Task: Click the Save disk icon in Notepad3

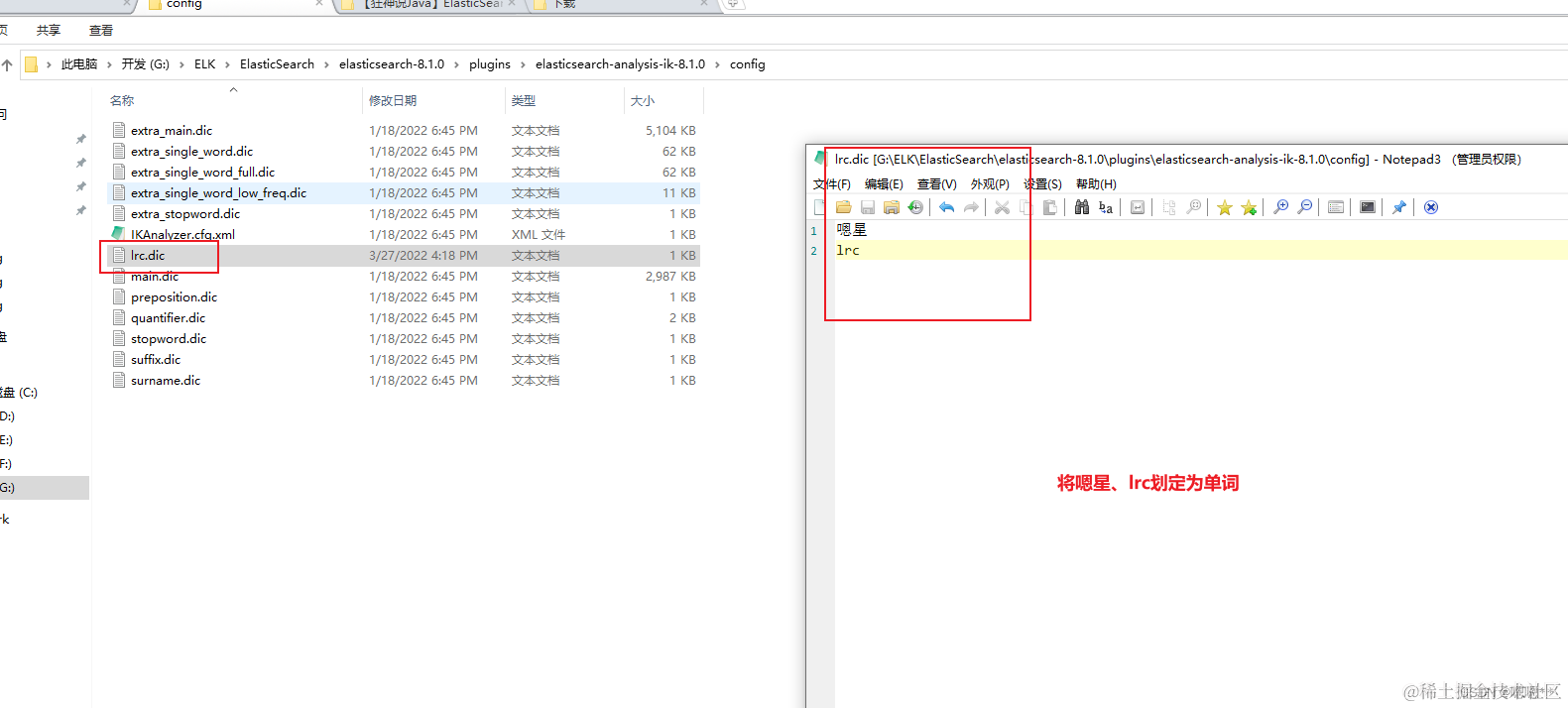Action: click(x=868, y=207)
